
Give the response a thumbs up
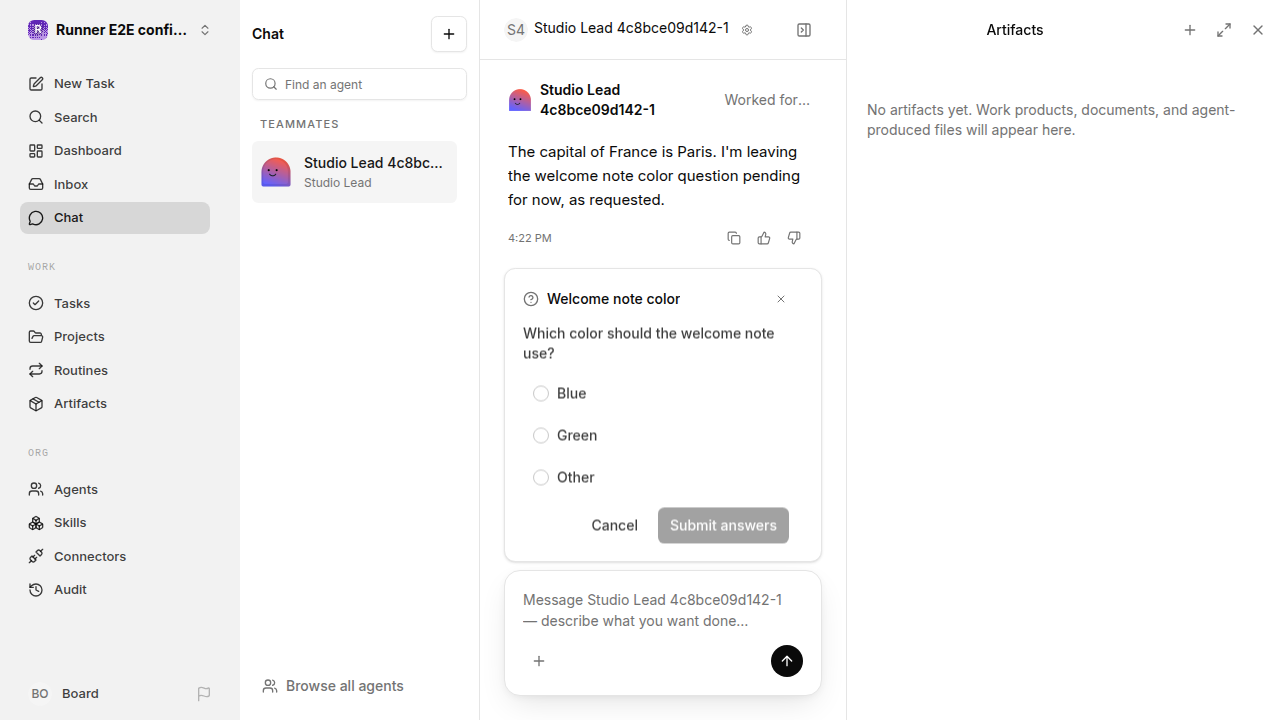764,238
